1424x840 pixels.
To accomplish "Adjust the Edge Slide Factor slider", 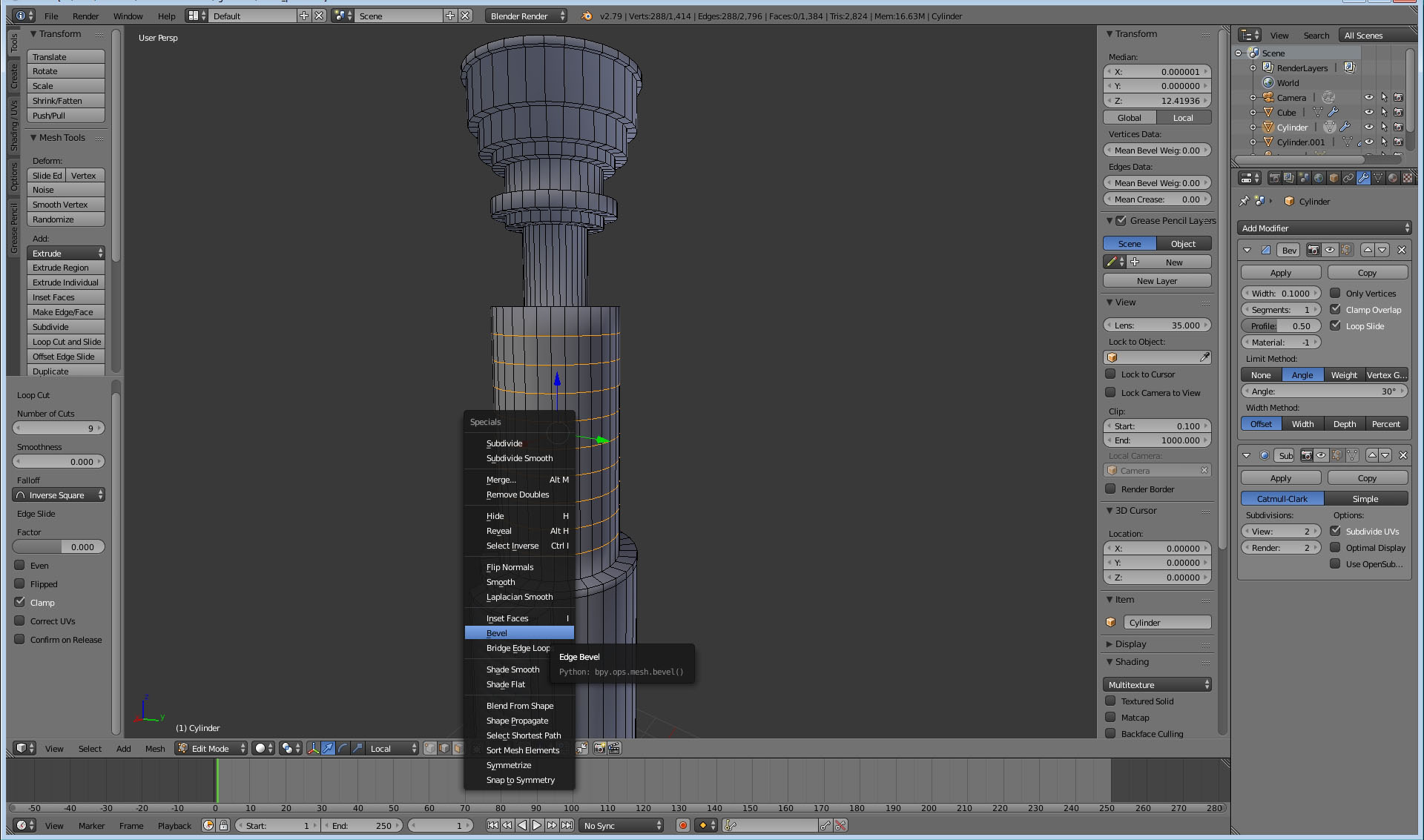I will (59, 546).
